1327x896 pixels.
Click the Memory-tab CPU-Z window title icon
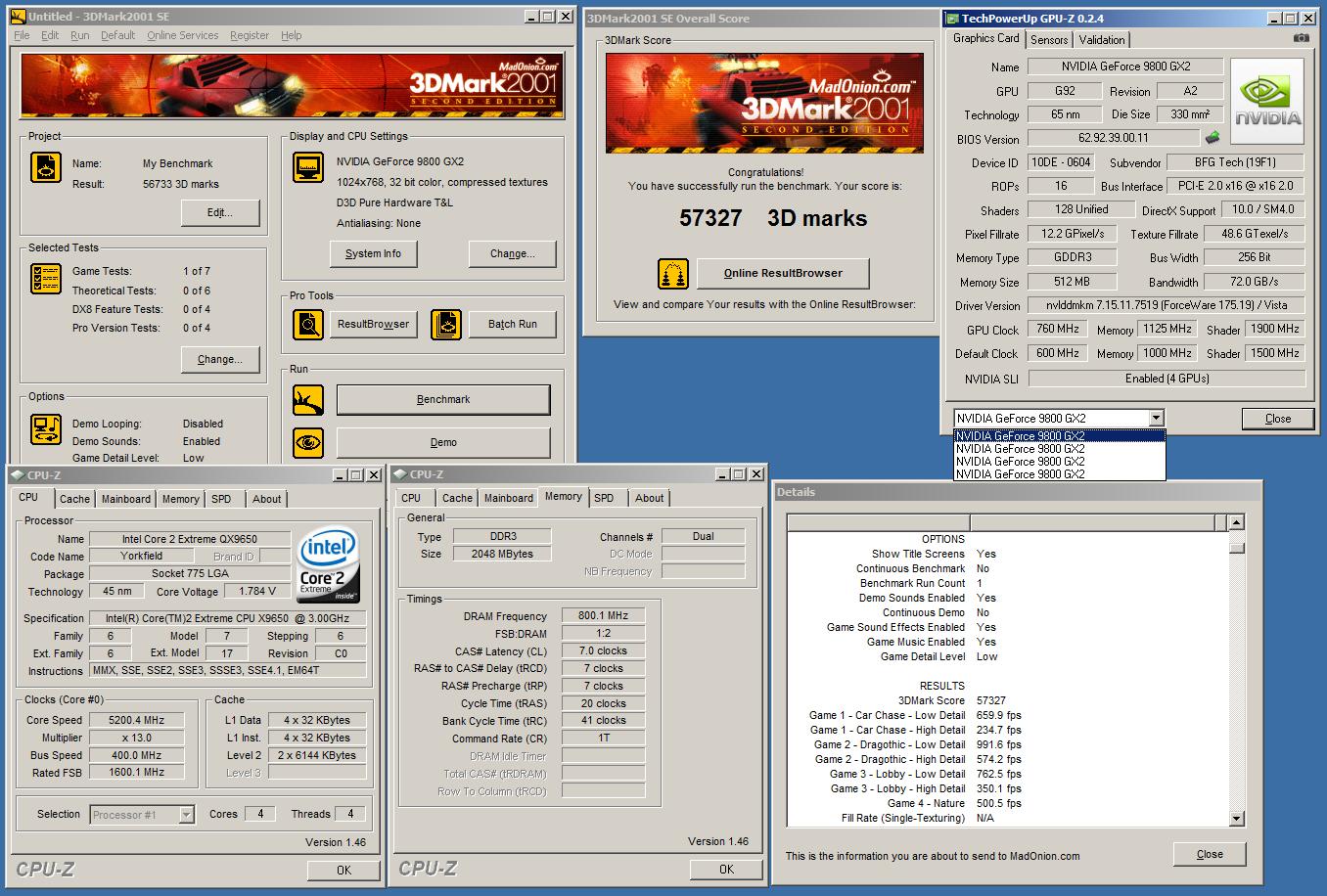click(x=400, y=474)
